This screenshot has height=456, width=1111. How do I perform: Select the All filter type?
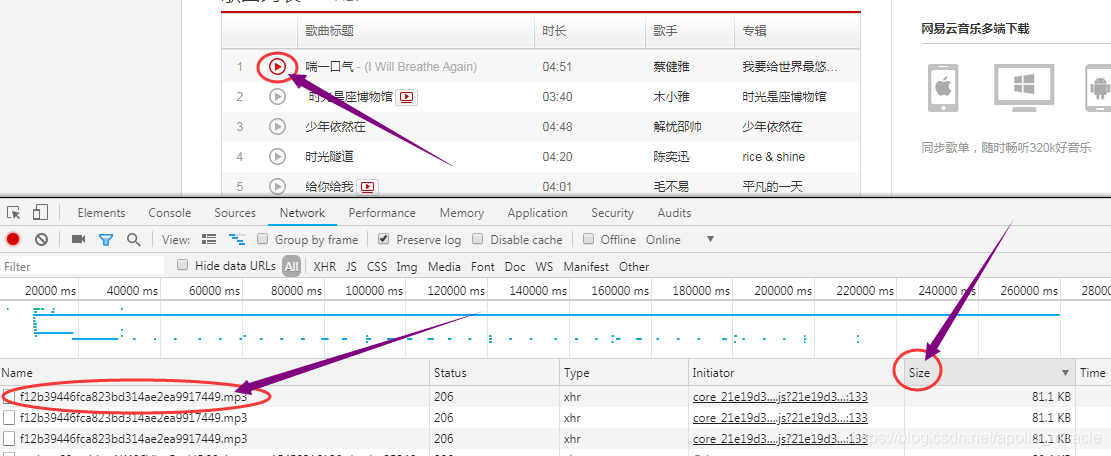291,267
